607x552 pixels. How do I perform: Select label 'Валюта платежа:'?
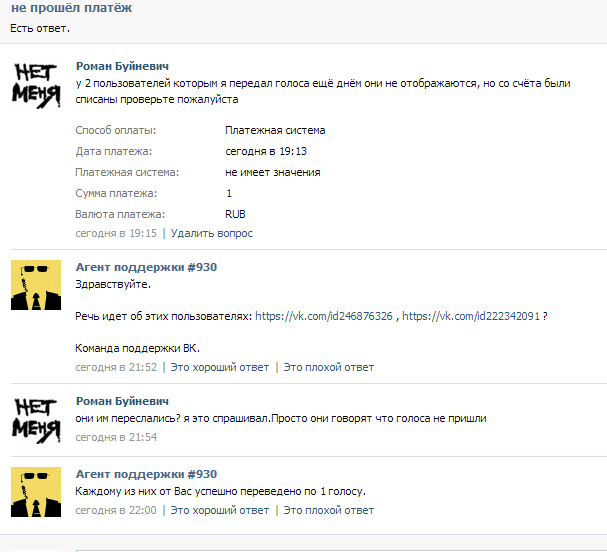click(x=120, y=214)
